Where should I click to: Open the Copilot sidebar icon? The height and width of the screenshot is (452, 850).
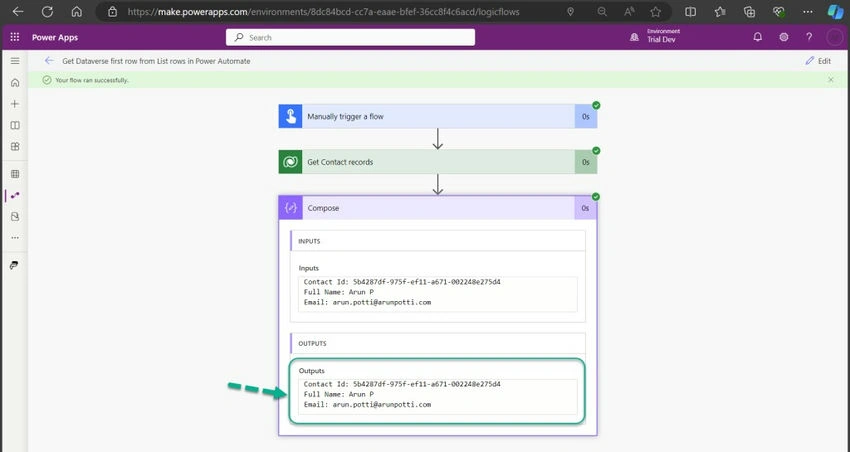click(x=835, y=11)
